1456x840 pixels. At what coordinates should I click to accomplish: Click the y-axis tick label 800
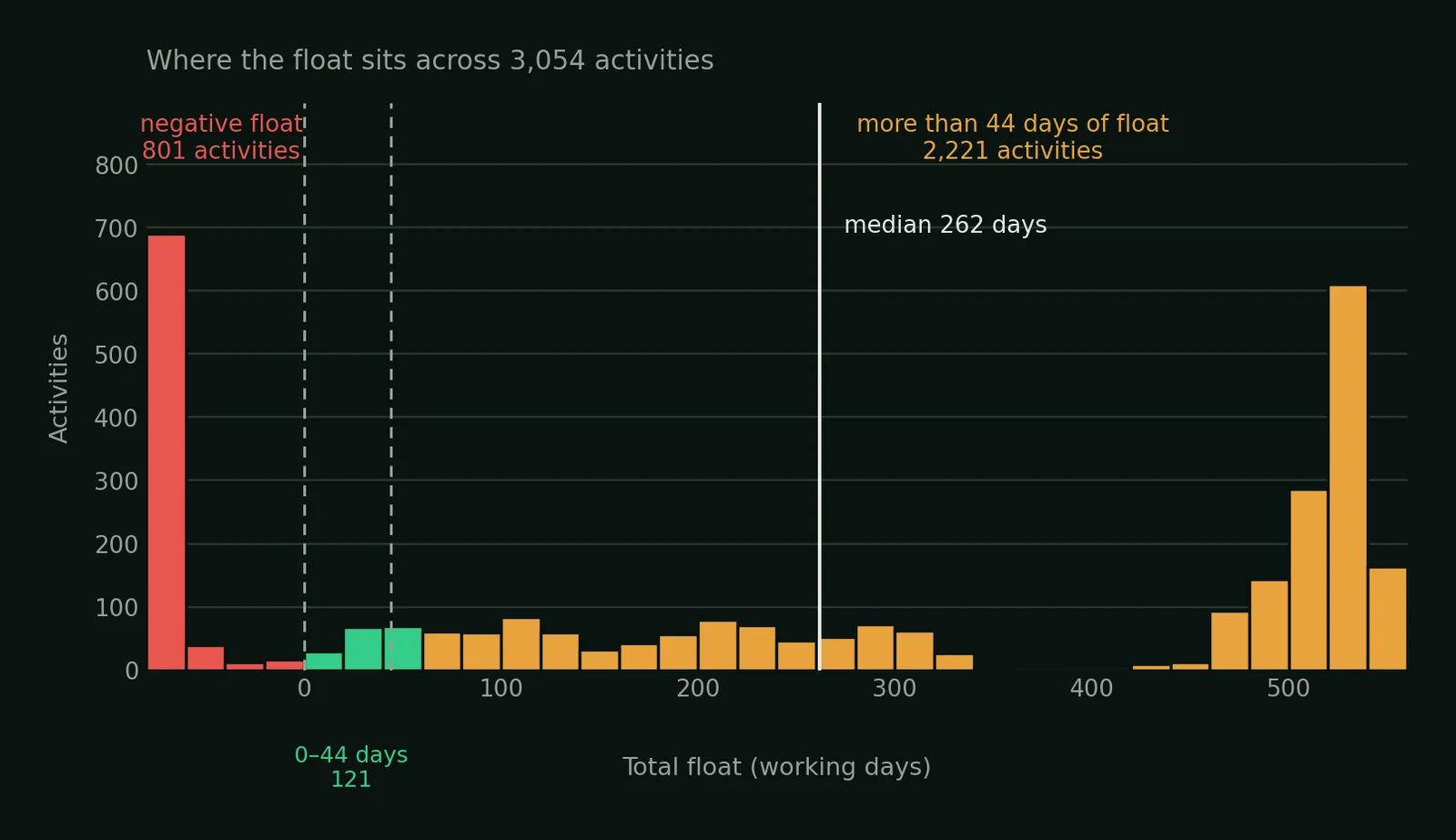(116, 166)
